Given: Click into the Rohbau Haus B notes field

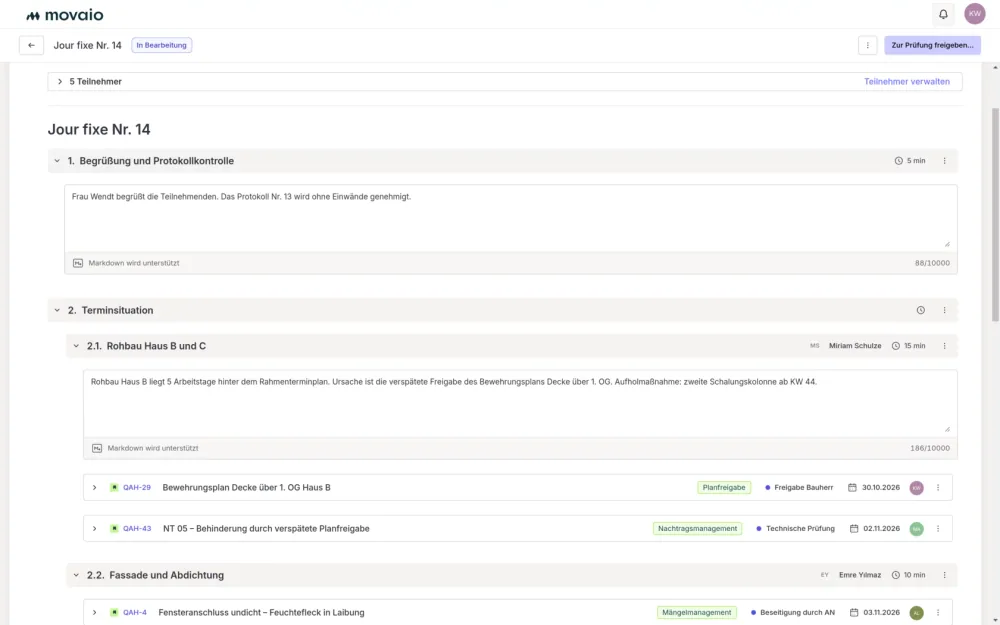Looking at the screenshot, I should (520, 403).
